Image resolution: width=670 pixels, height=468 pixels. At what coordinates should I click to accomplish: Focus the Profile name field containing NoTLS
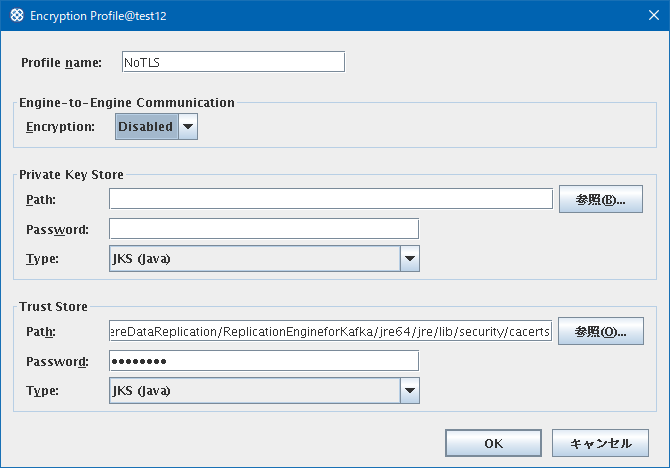[x=233, y=62]
